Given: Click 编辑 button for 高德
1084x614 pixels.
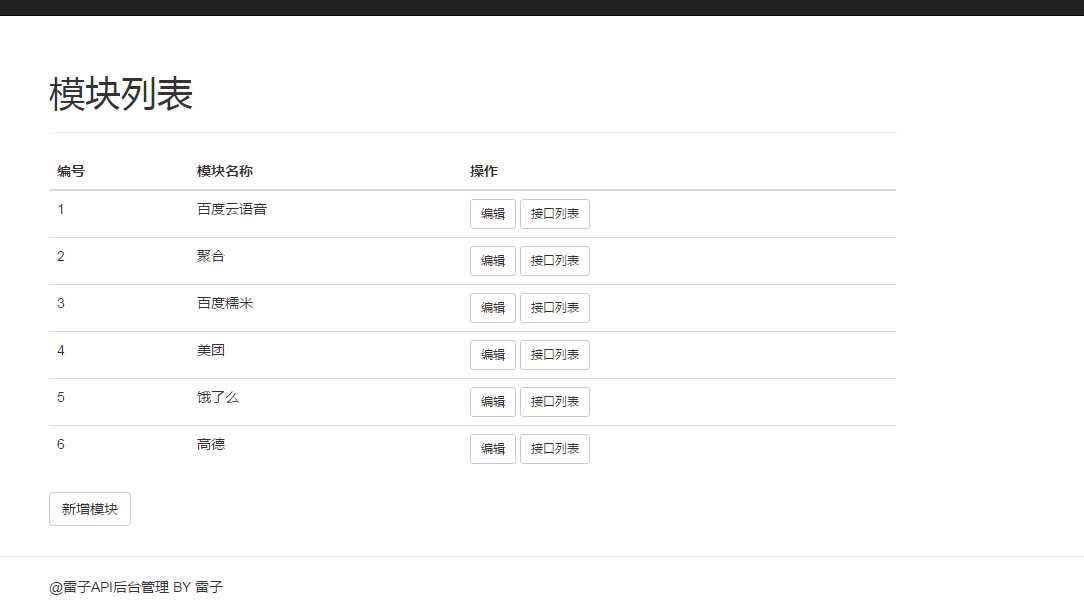Looking at the screenshot, I should (x=493, y=449).
